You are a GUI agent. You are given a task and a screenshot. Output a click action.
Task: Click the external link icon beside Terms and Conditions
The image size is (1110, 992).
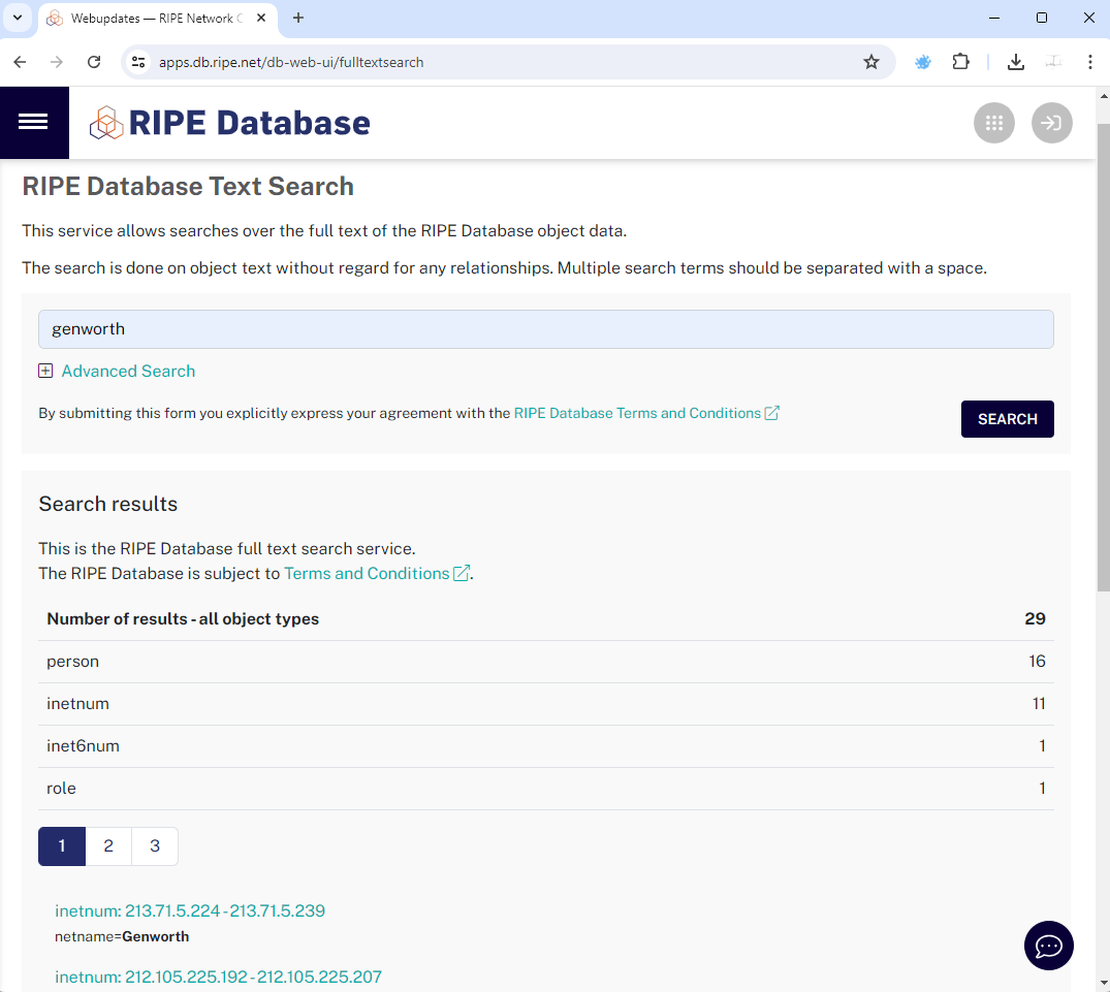pos(460,573)
